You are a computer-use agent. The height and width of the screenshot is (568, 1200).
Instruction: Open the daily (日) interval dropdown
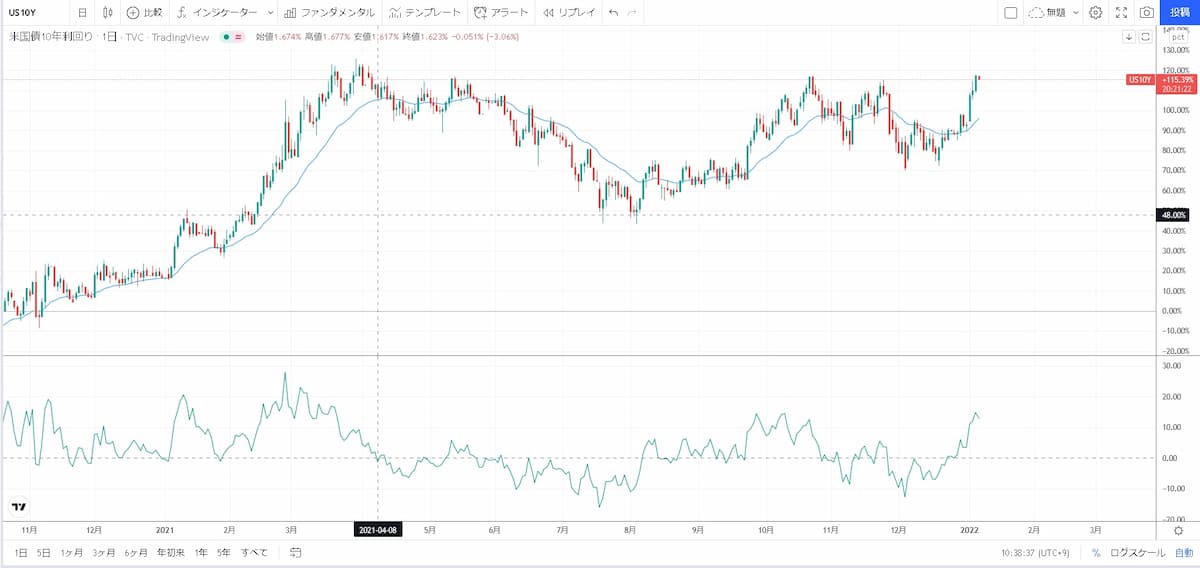(x=82, y=13)
